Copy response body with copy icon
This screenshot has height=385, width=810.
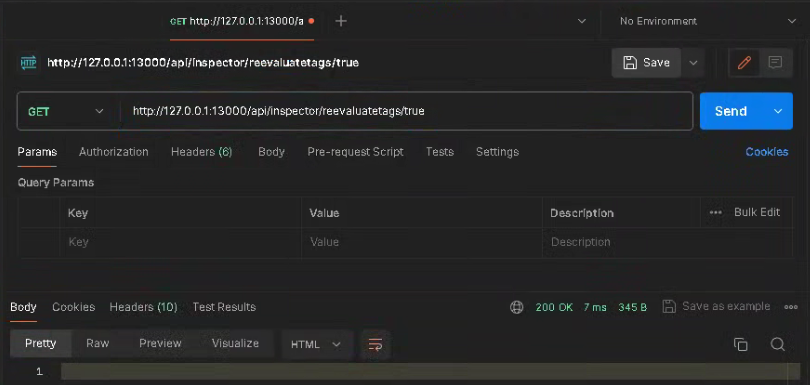click(740, 345)
